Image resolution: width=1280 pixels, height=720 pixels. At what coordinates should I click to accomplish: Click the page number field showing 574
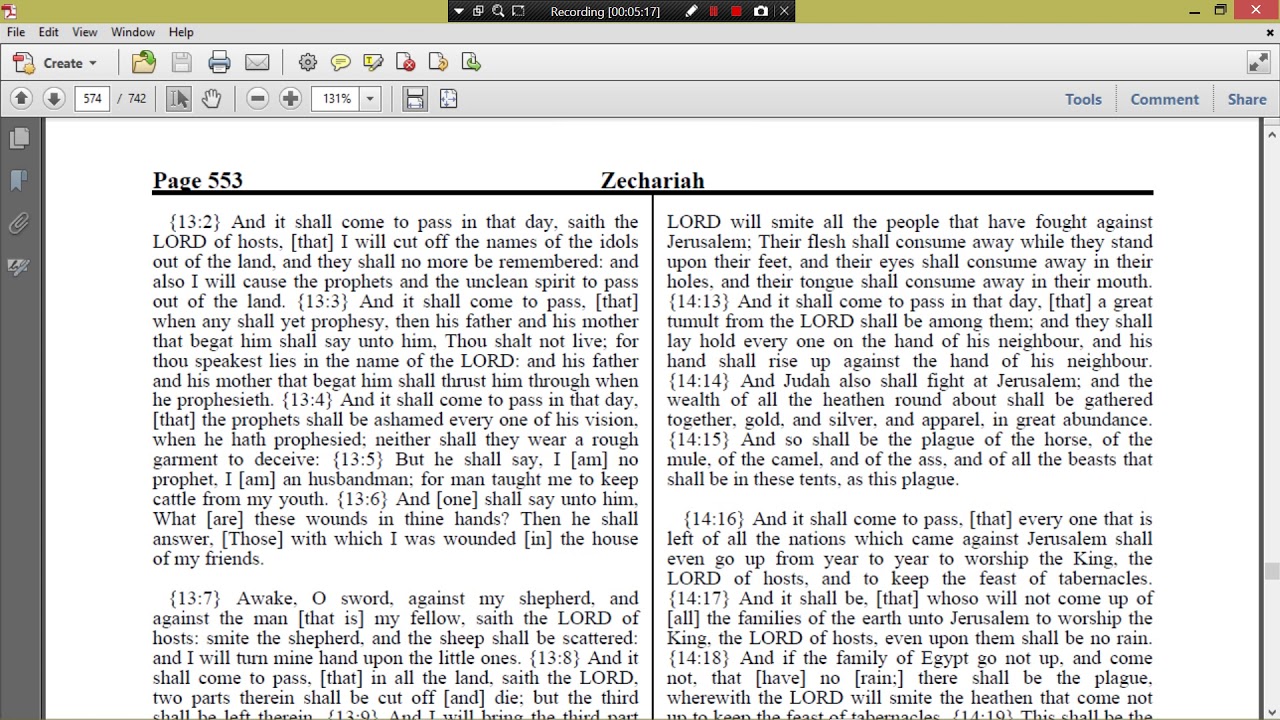pyautogui.click(x=92, y=99)
